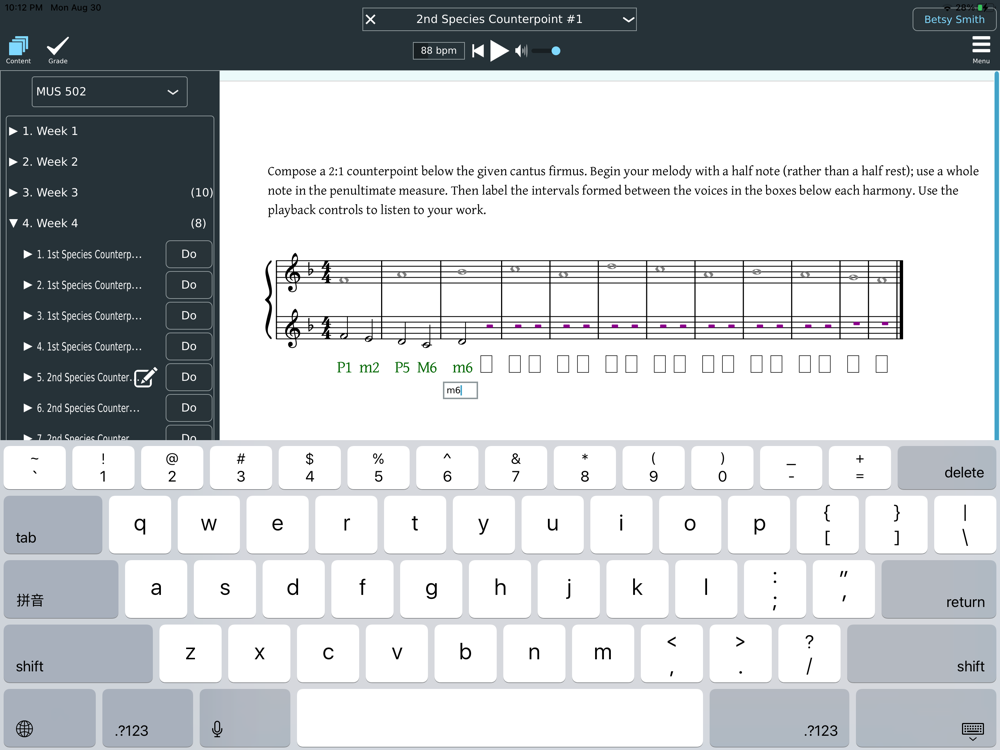This screenshot has width=1000, height=750.
Task: Select the green P5 interval label
Action: [402, 367]
